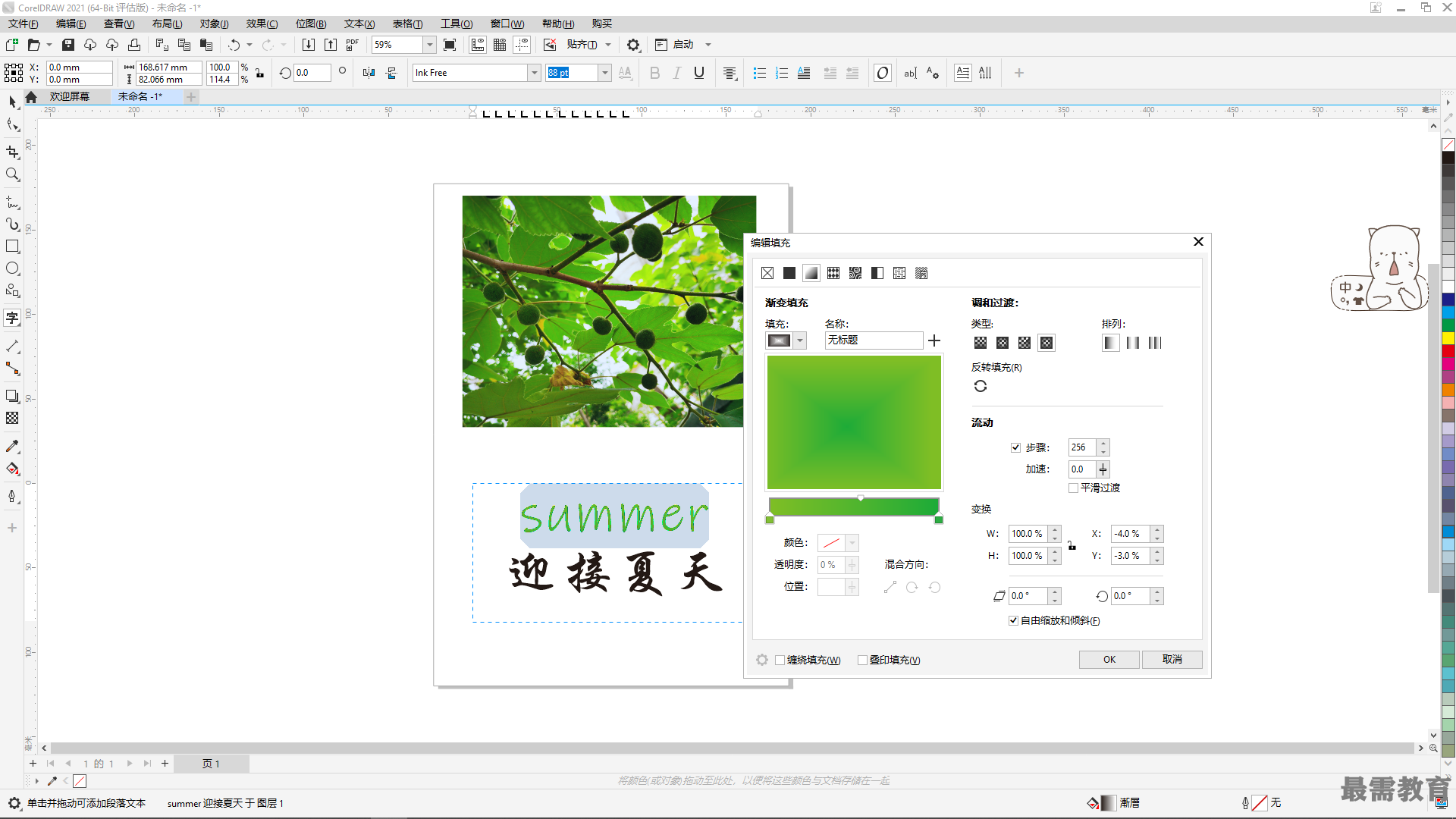Select the Zoom tool in toolbox

pyautogui.click(x=12, y=174)
